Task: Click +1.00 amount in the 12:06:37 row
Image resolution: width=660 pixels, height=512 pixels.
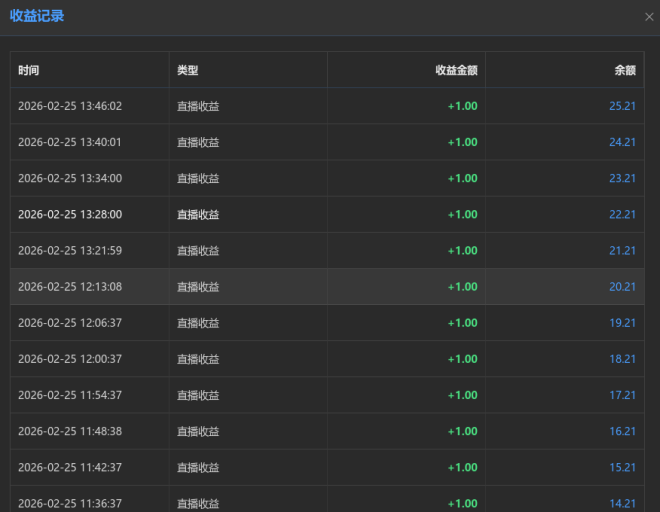Action: (462, 323)
